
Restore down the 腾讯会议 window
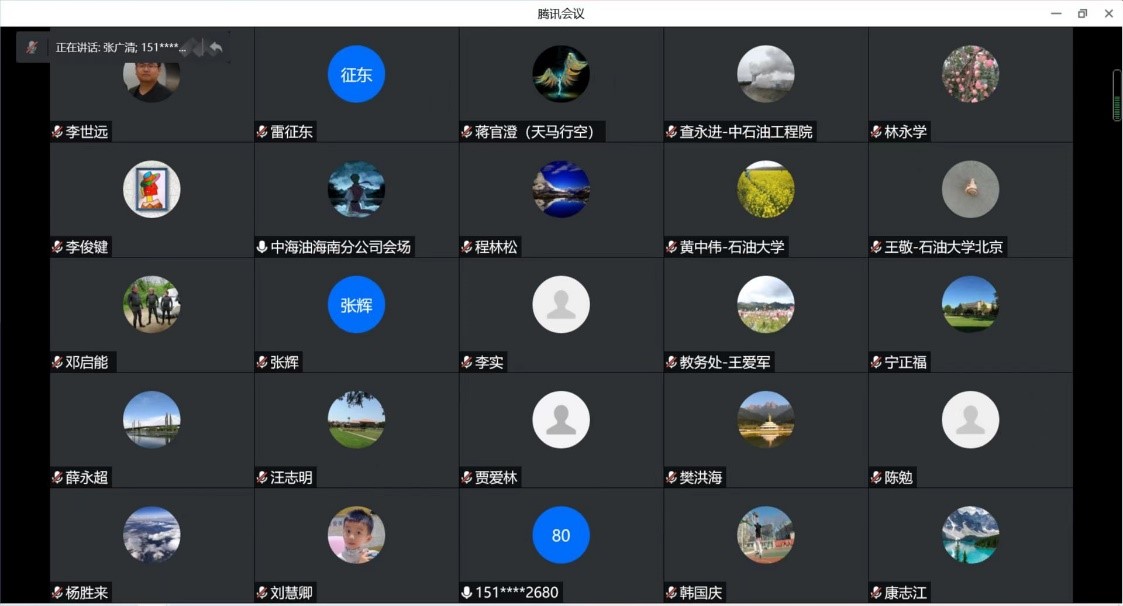1082,13
